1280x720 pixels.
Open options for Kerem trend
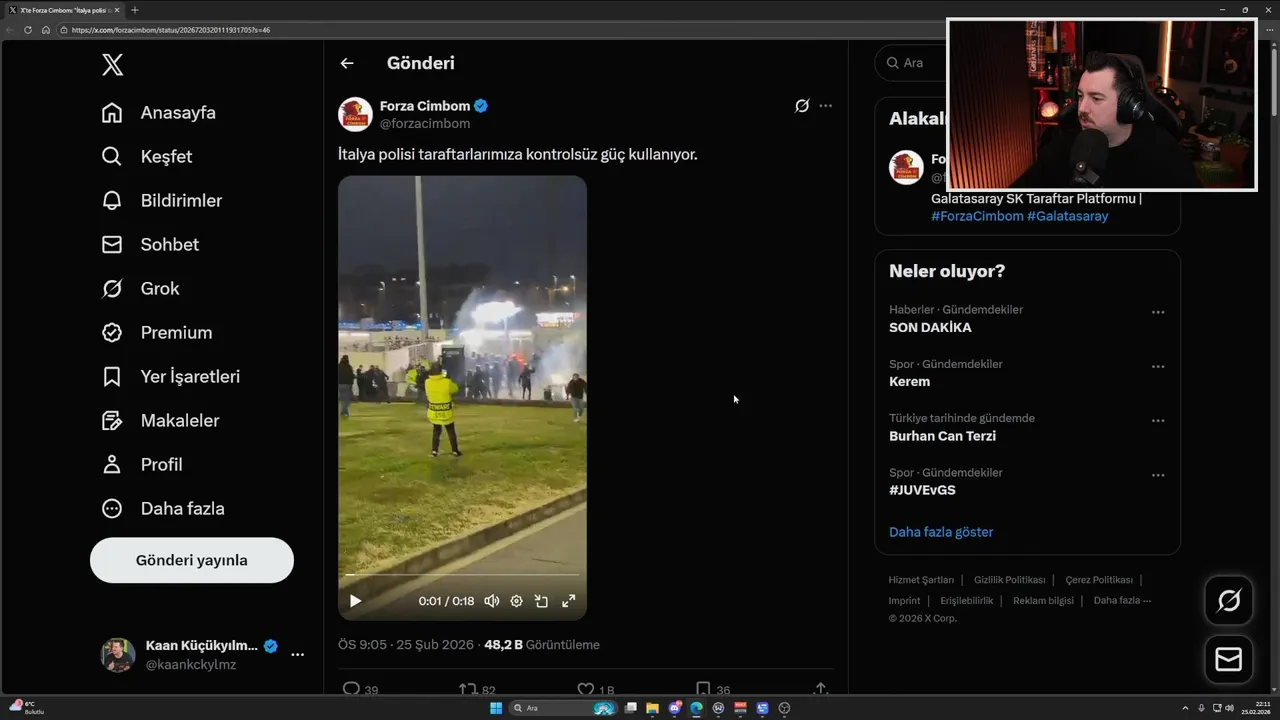tap(1158, 366)
